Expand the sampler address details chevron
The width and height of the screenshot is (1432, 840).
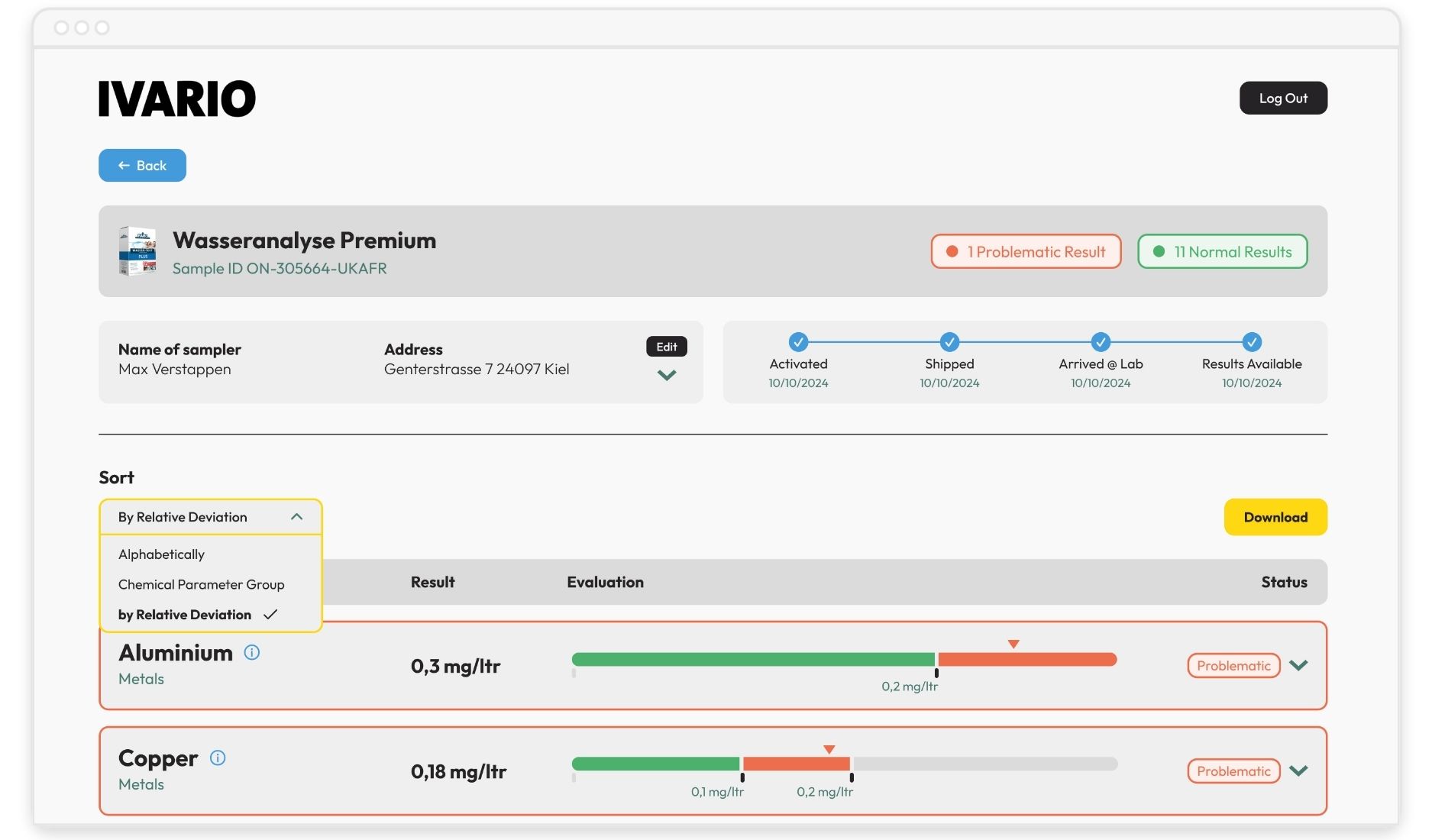[x=667, y=375]
